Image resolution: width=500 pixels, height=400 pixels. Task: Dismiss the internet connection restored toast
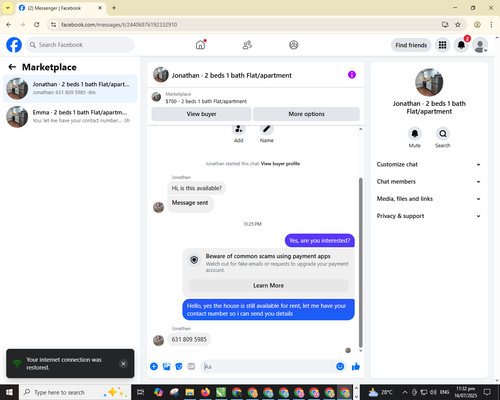[123, 364]
